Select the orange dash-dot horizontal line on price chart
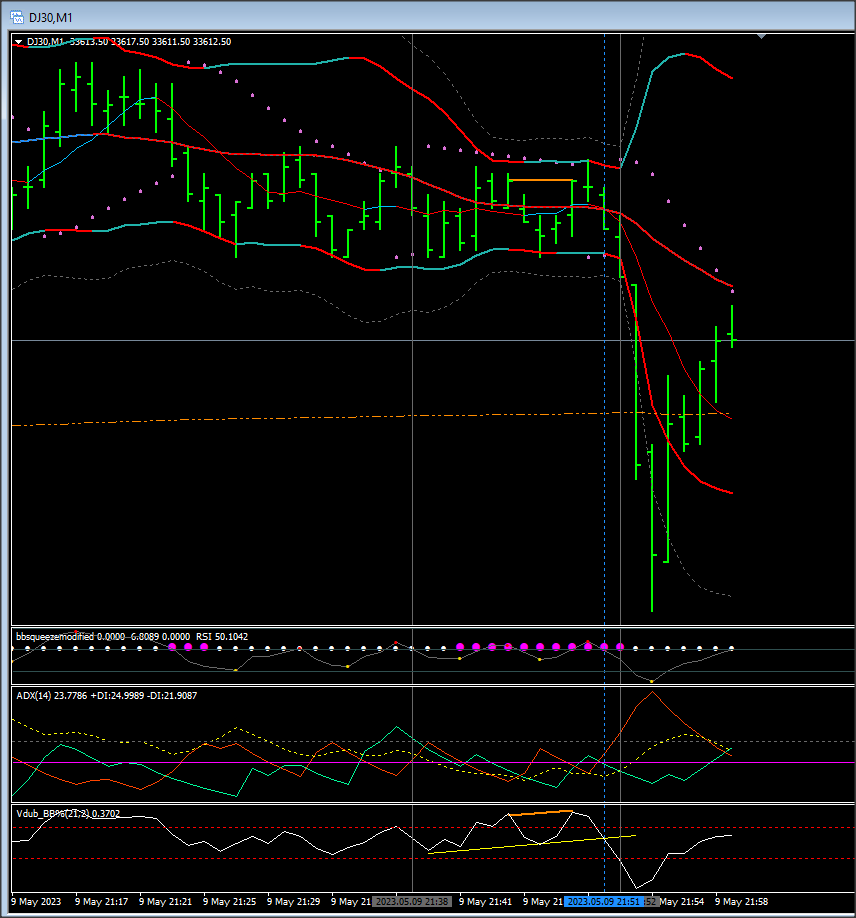Screen dimensions: 856x918 click(x=371, y=419)
